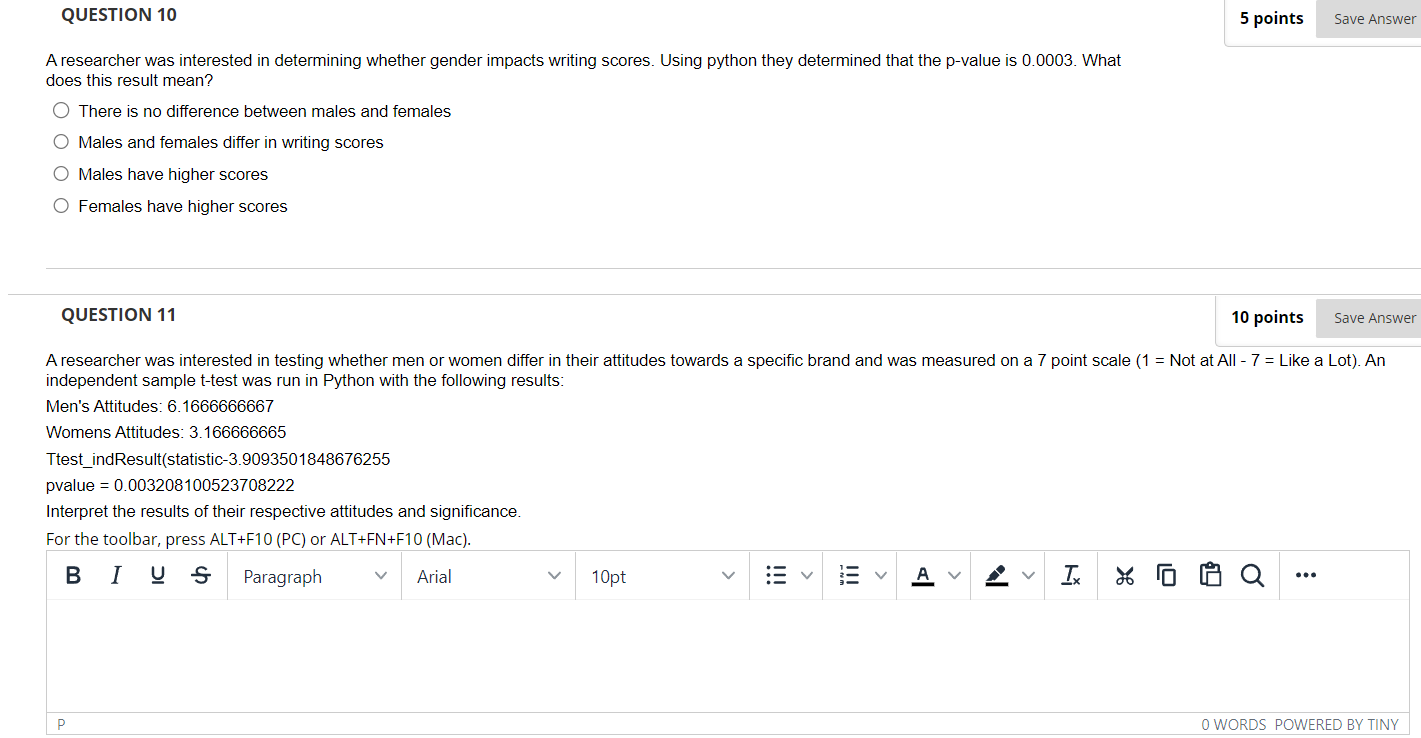Clear formatting with the Tx icon
This screenshot has height=738, width=1421.
[1071, 575]
